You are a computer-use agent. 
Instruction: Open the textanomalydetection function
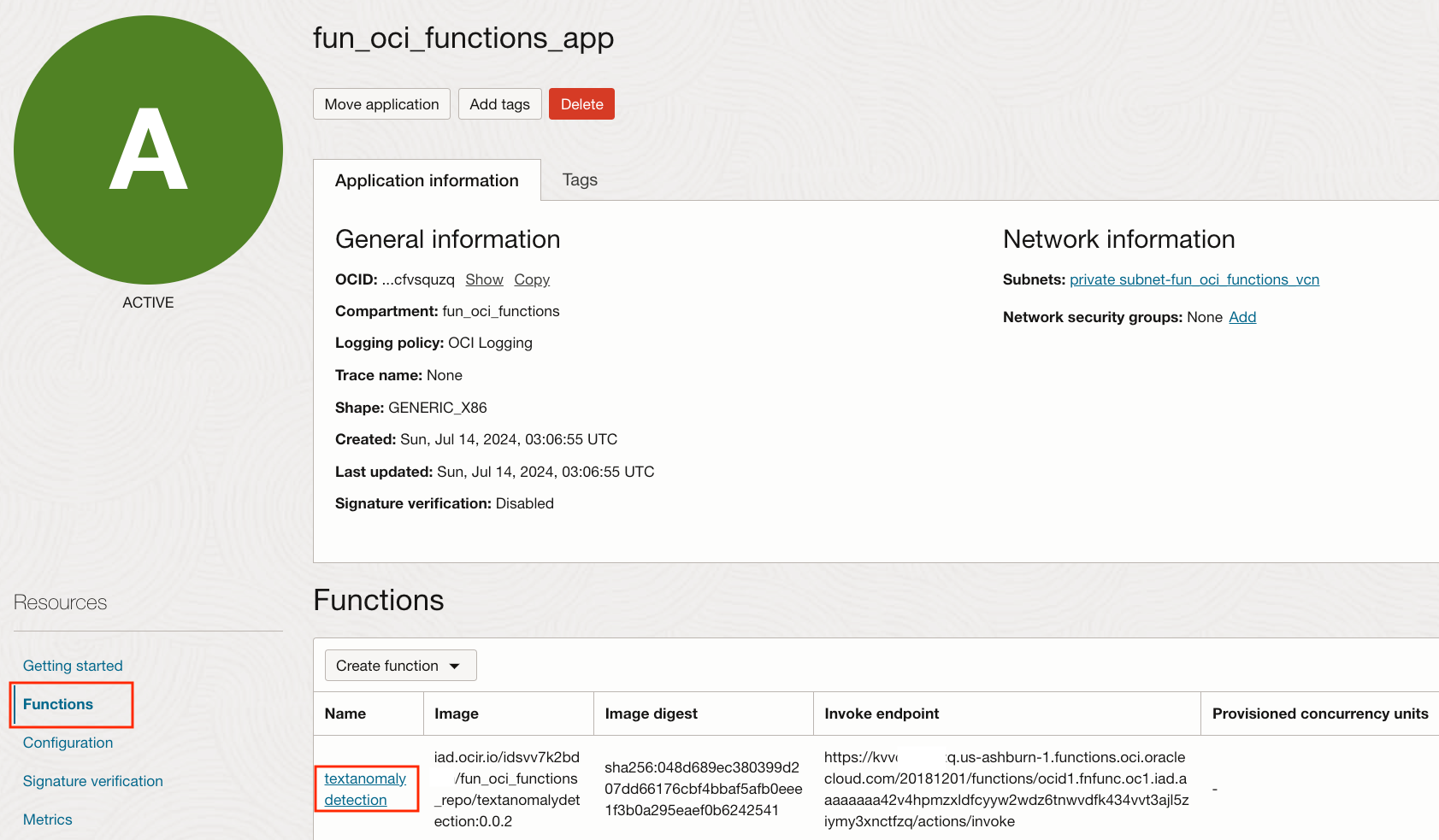[365, 789]
